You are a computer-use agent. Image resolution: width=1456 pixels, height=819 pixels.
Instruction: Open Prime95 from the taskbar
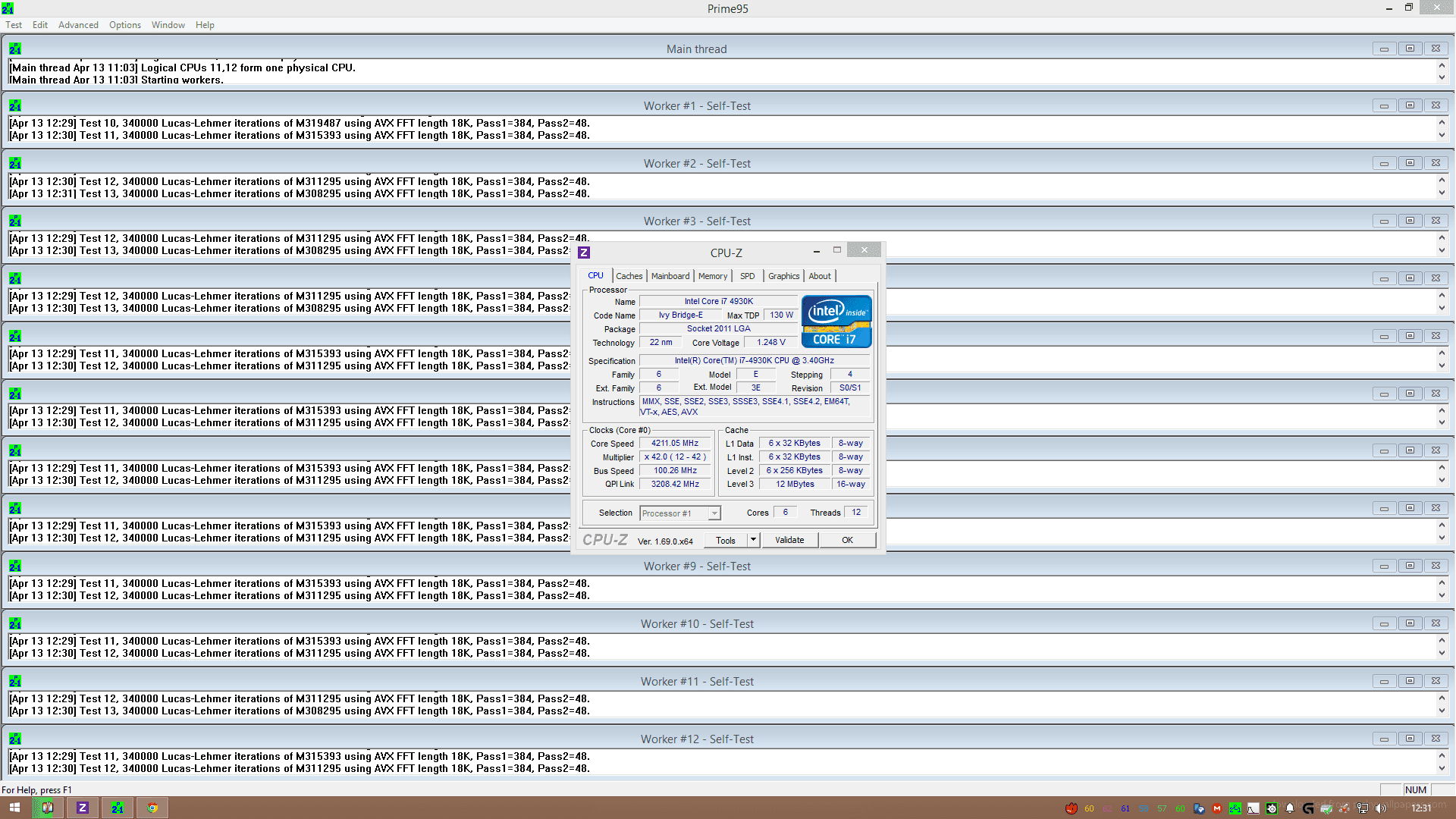118,808
